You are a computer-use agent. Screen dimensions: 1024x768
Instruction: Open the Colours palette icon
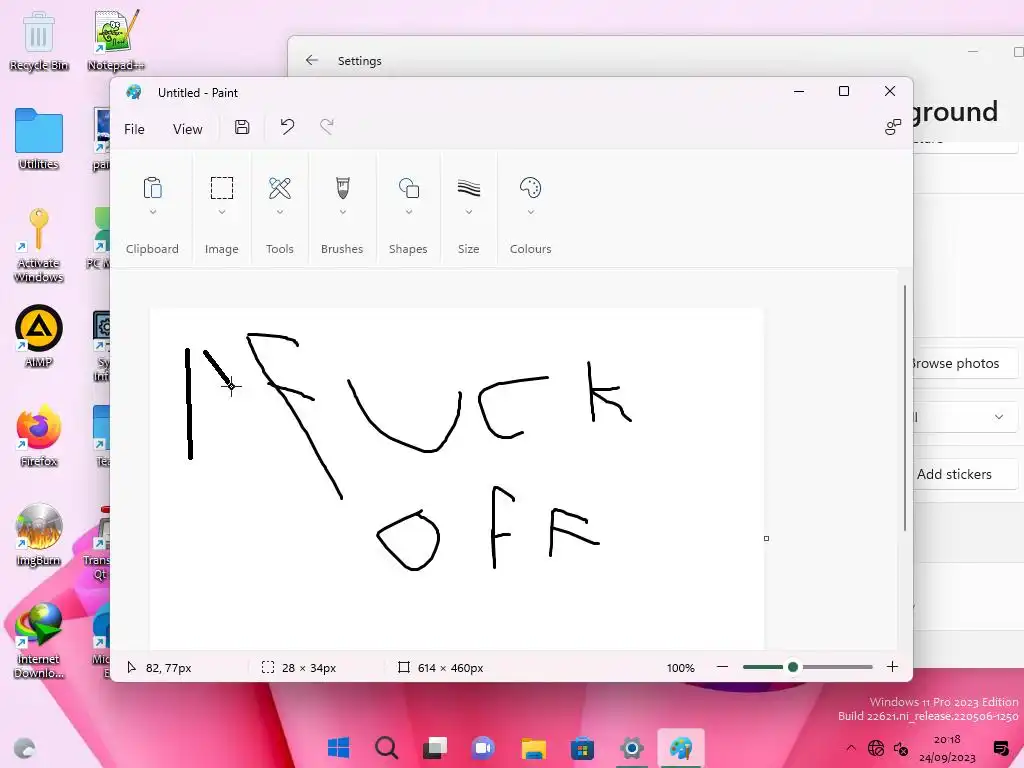(x=530, y=188)
